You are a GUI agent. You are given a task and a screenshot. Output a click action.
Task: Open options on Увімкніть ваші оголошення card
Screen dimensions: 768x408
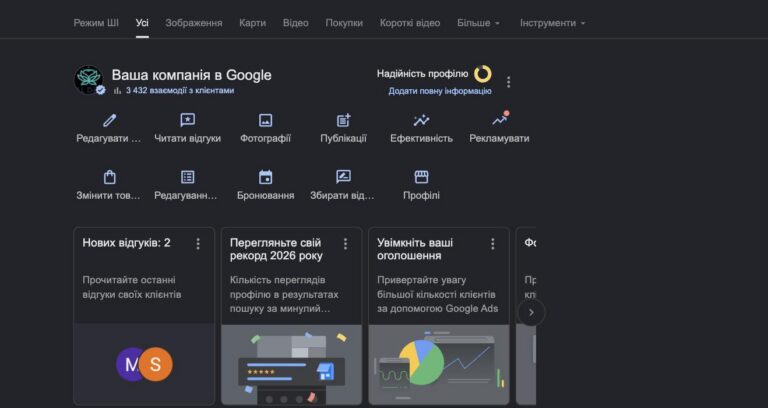point(493,244)
